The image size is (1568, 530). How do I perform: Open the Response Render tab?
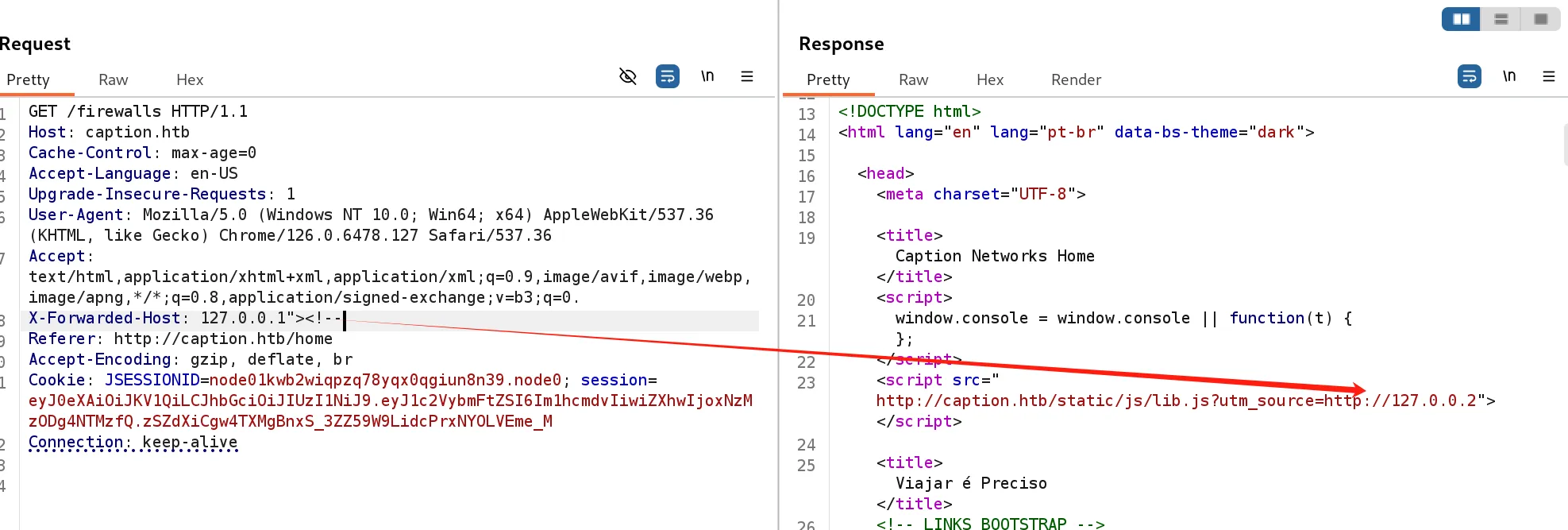pyautogui.click(x=1076, y=79)
